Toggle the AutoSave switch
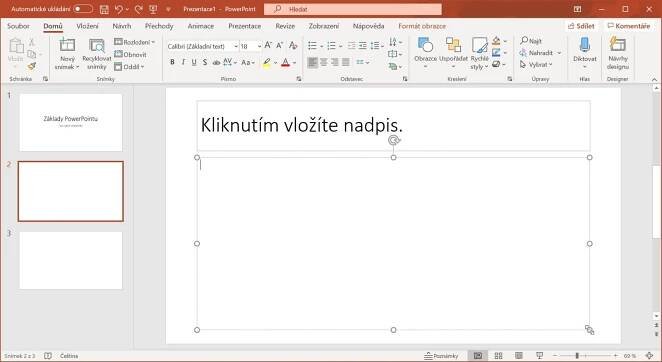The image size is (662, 362). [x=83, y=9]
